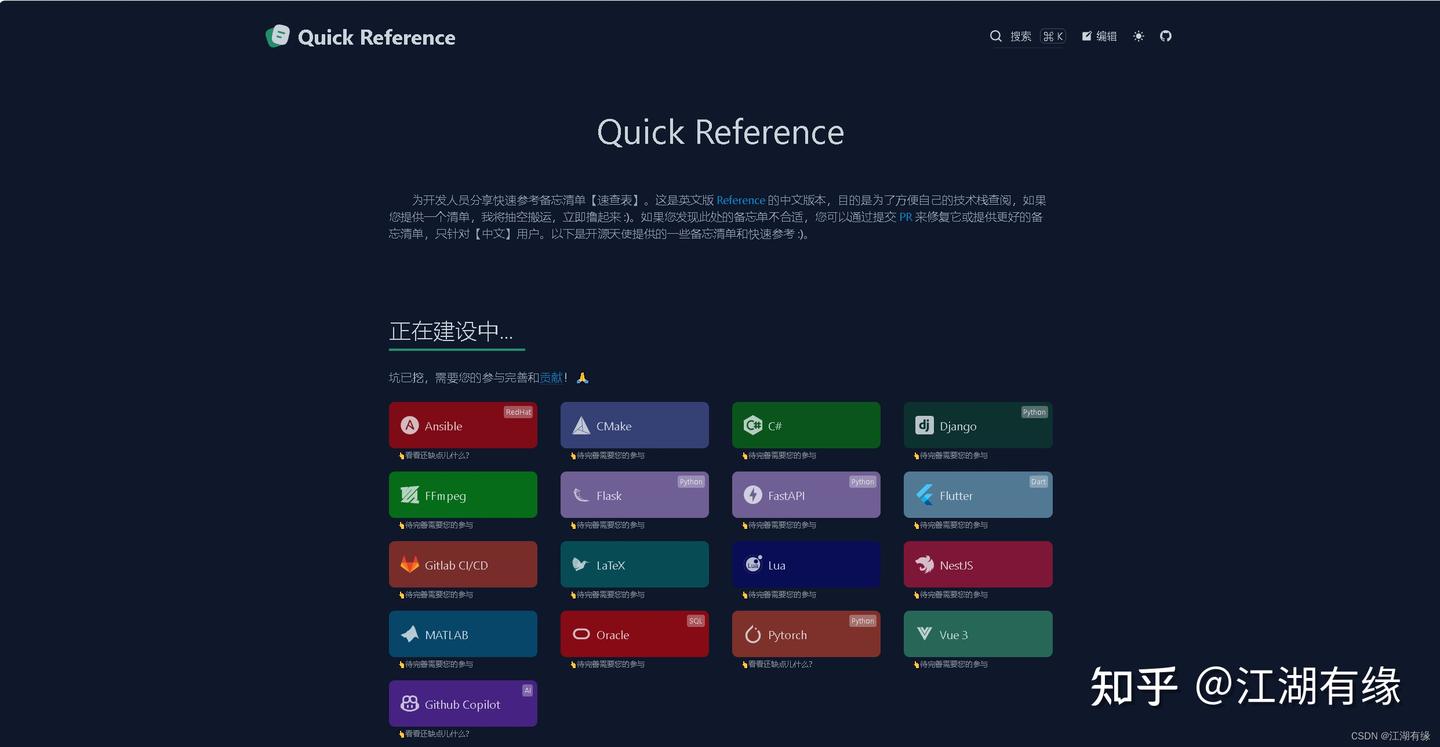Click the CMake triangle icon
The height and width of the screenshot is (747, 1440).
tap(581, 424)
